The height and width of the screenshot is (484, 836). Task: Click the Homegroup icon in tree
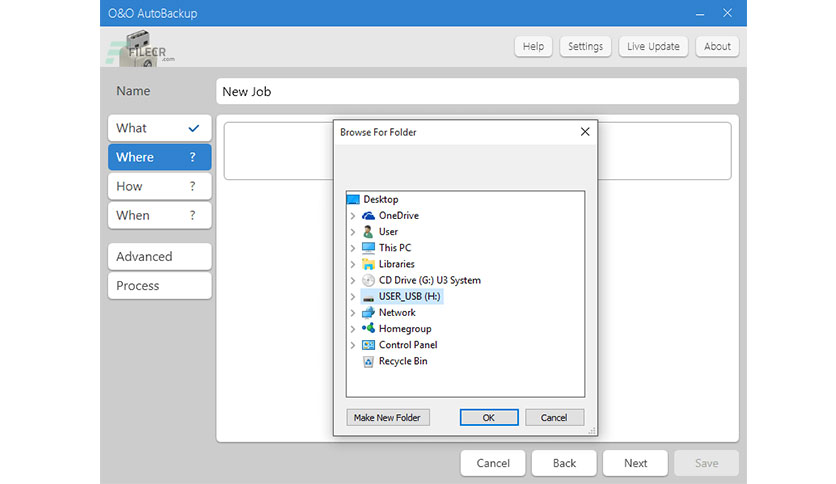(368, 328)
